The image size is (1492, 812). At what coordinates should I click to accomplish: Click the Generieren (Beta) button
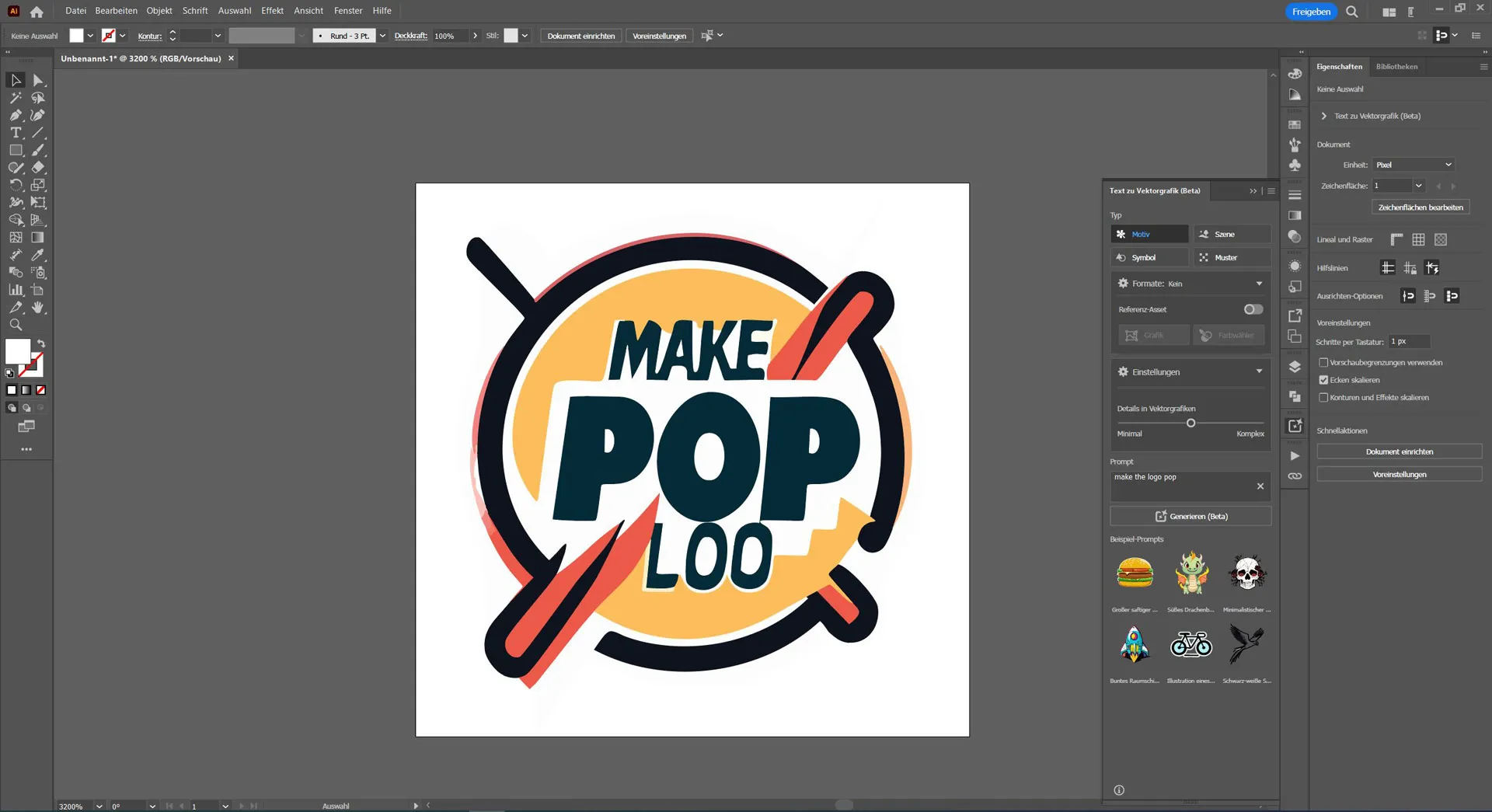pos(1190,516)
